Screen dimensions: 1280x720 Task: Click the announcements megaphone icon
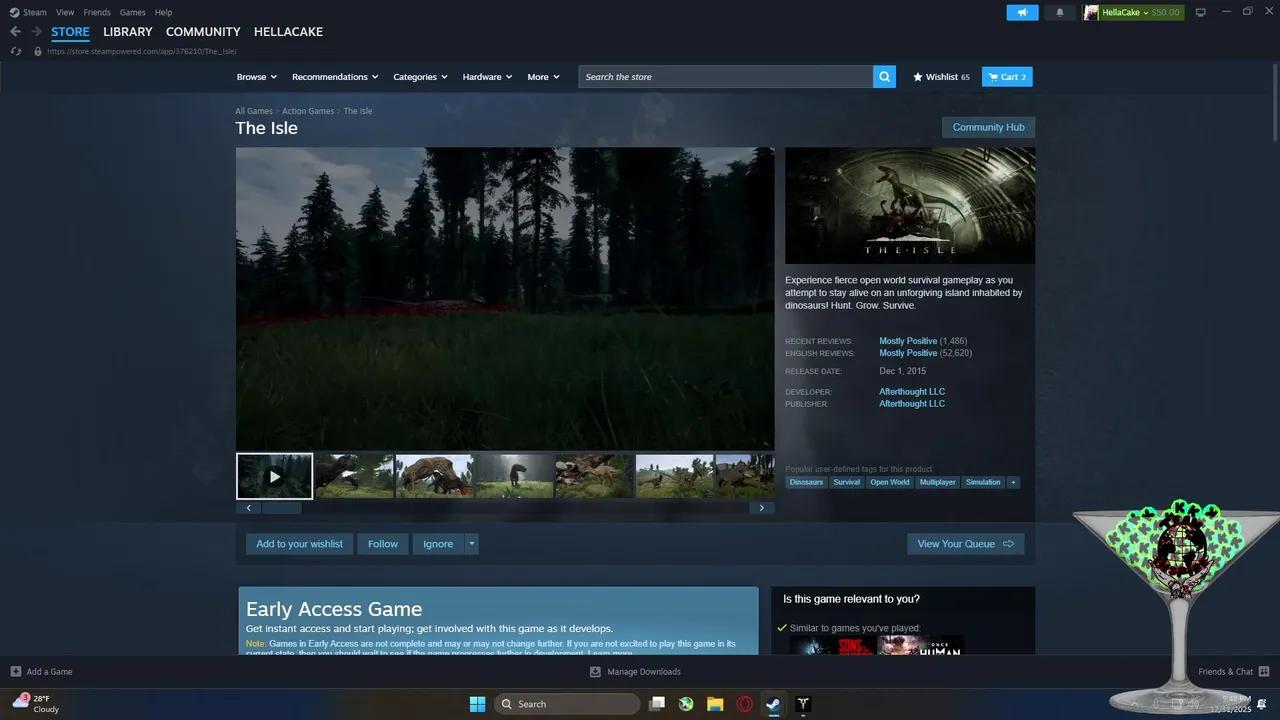pyautogui.click(x=1022, y=13)
